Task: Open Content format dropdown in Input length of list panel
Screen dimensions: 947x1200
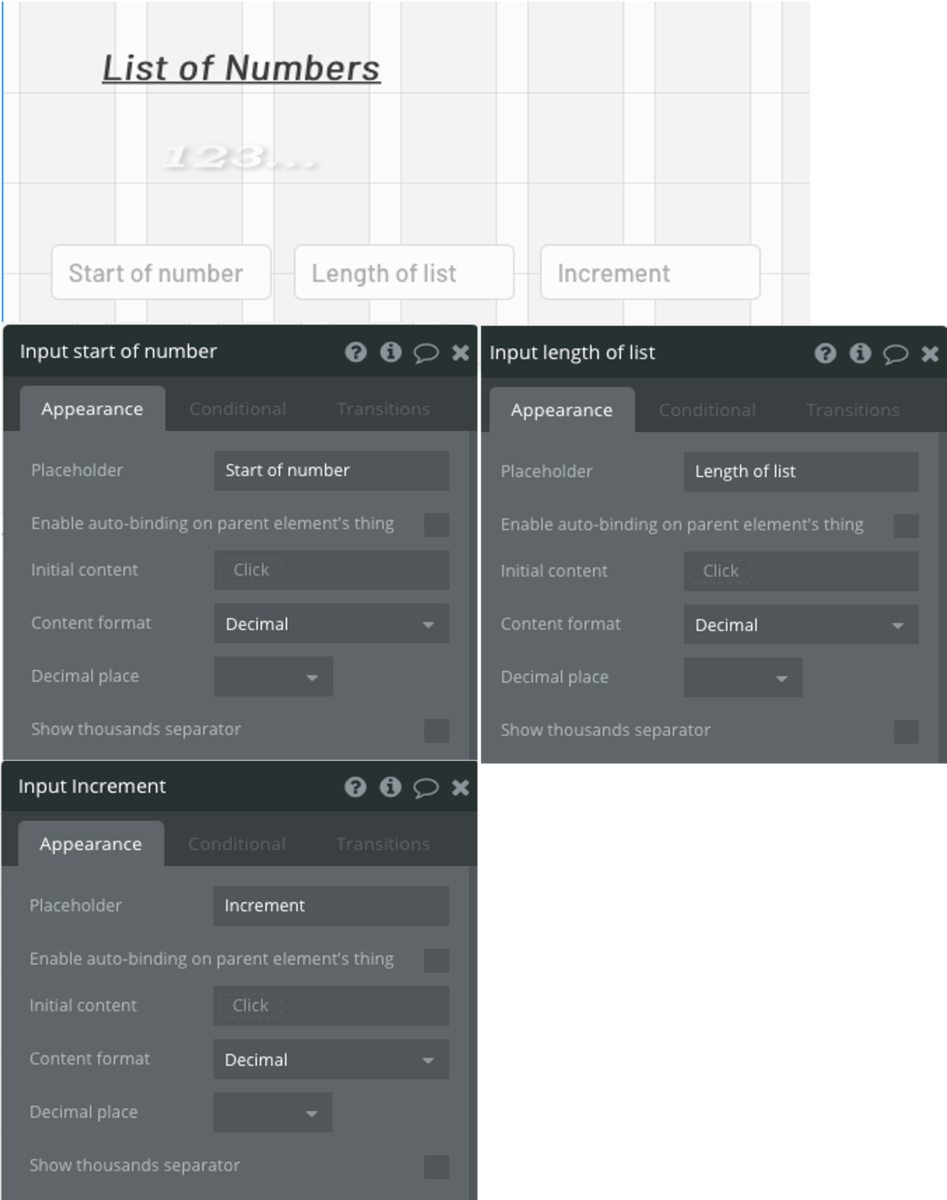Action: coord(801,625)
